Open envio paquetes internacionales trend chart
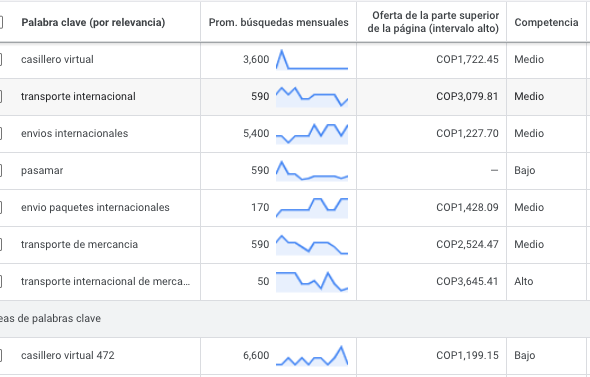The image size is (590, 377). pyautogui.click(x=312, y=208)
